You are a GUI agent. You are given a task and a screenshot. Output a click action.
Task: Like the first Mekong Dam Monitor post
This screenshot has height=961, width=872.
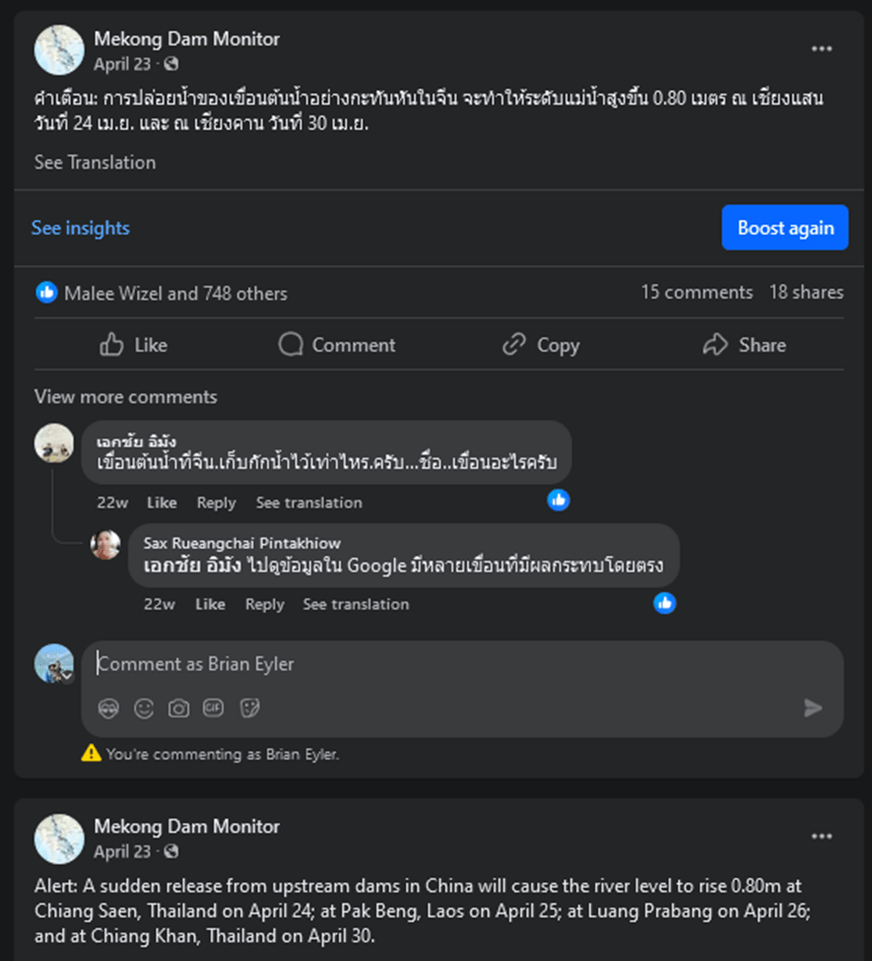coord(134,345)
